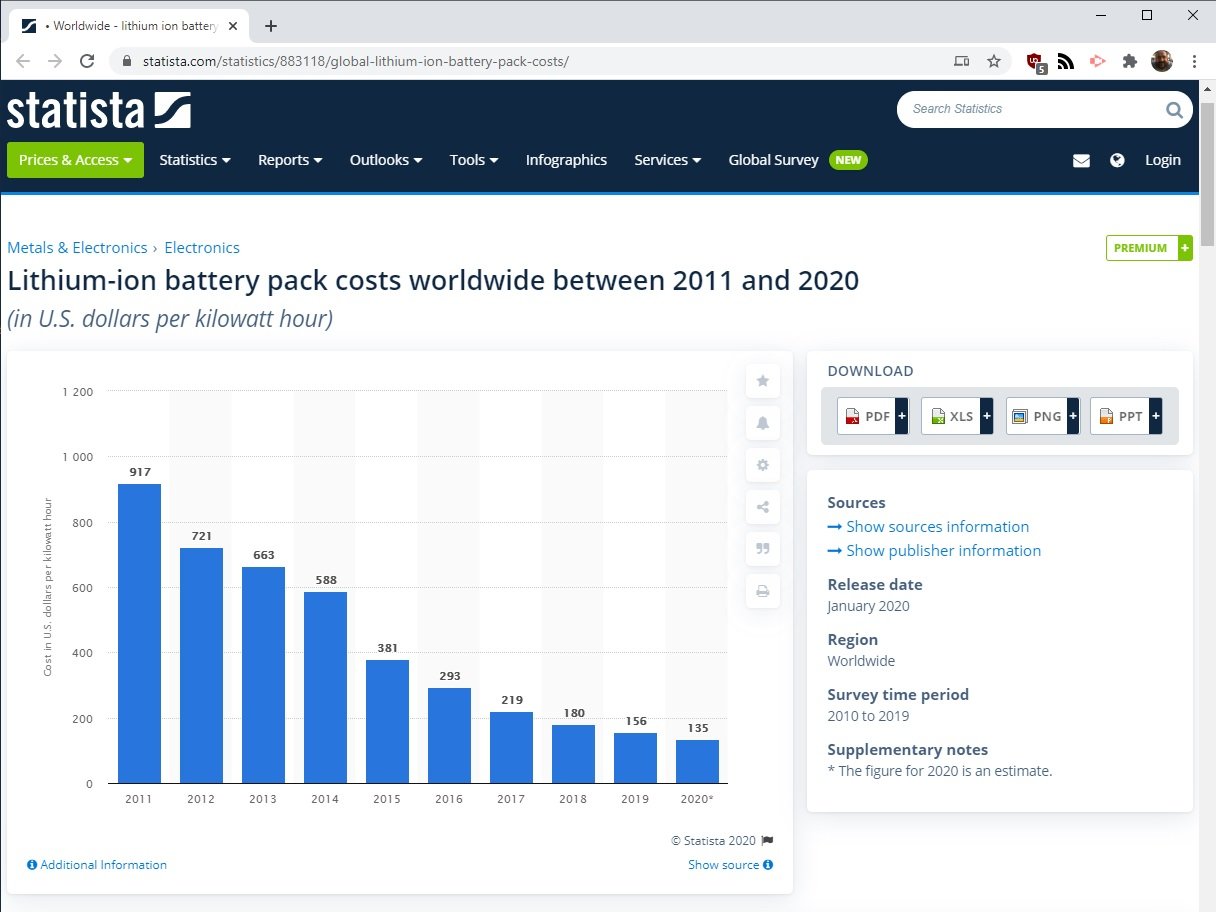
Task: Click the search magnifier icon
Action: [x=1174, y=110]
